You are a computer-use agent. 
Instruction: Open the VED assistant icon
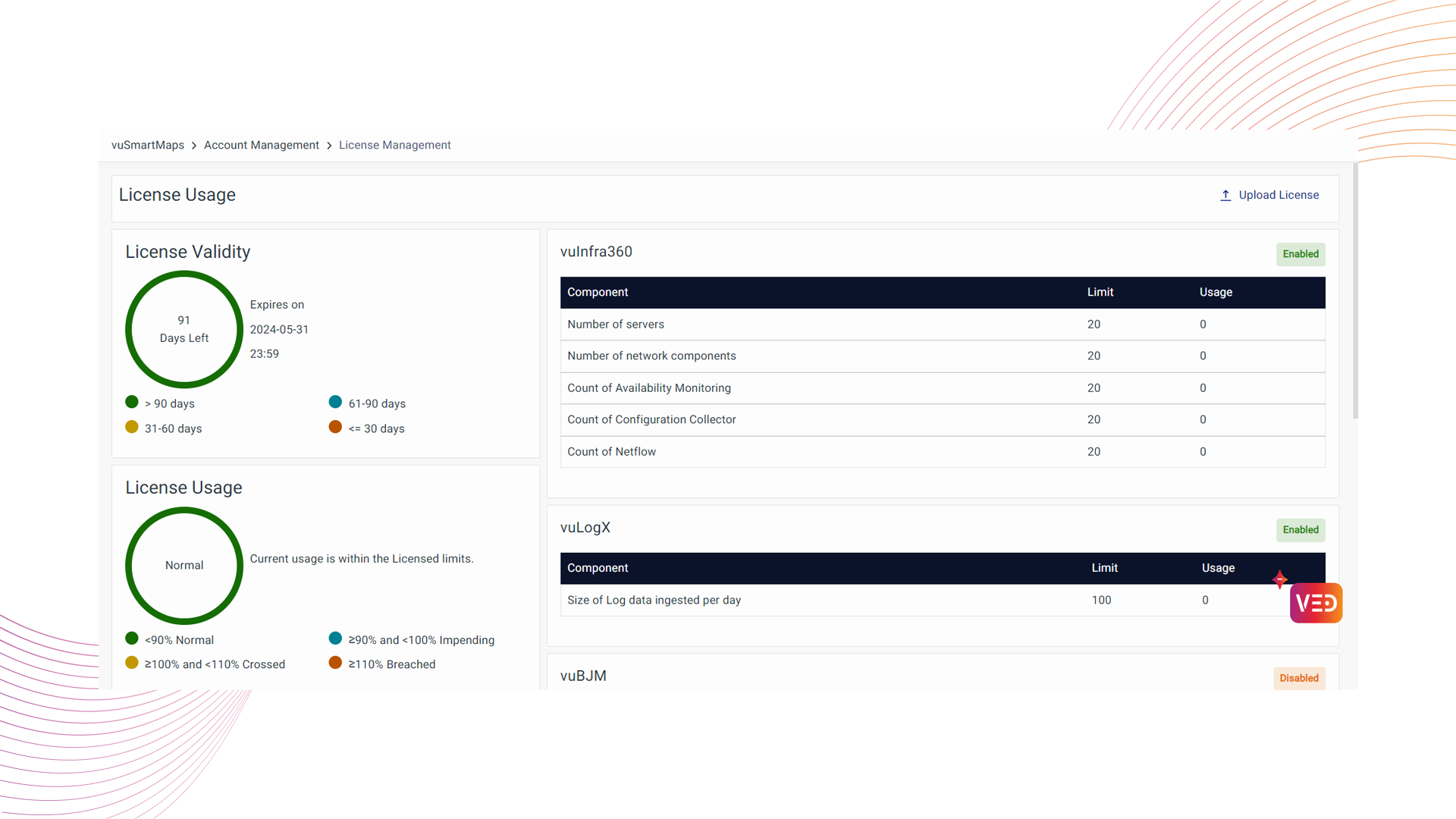(1316, 603)
